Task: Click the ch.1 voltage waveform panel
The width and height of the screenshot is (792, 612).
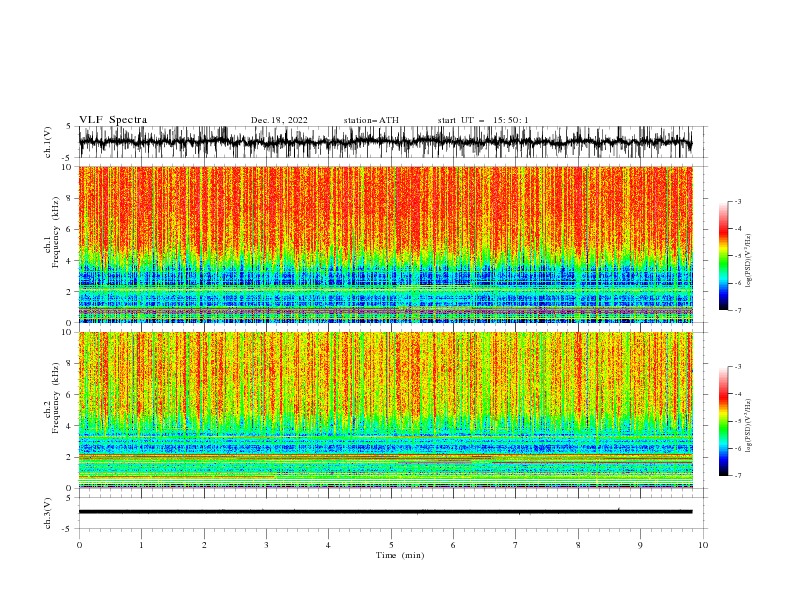Action: pos(393,142)
